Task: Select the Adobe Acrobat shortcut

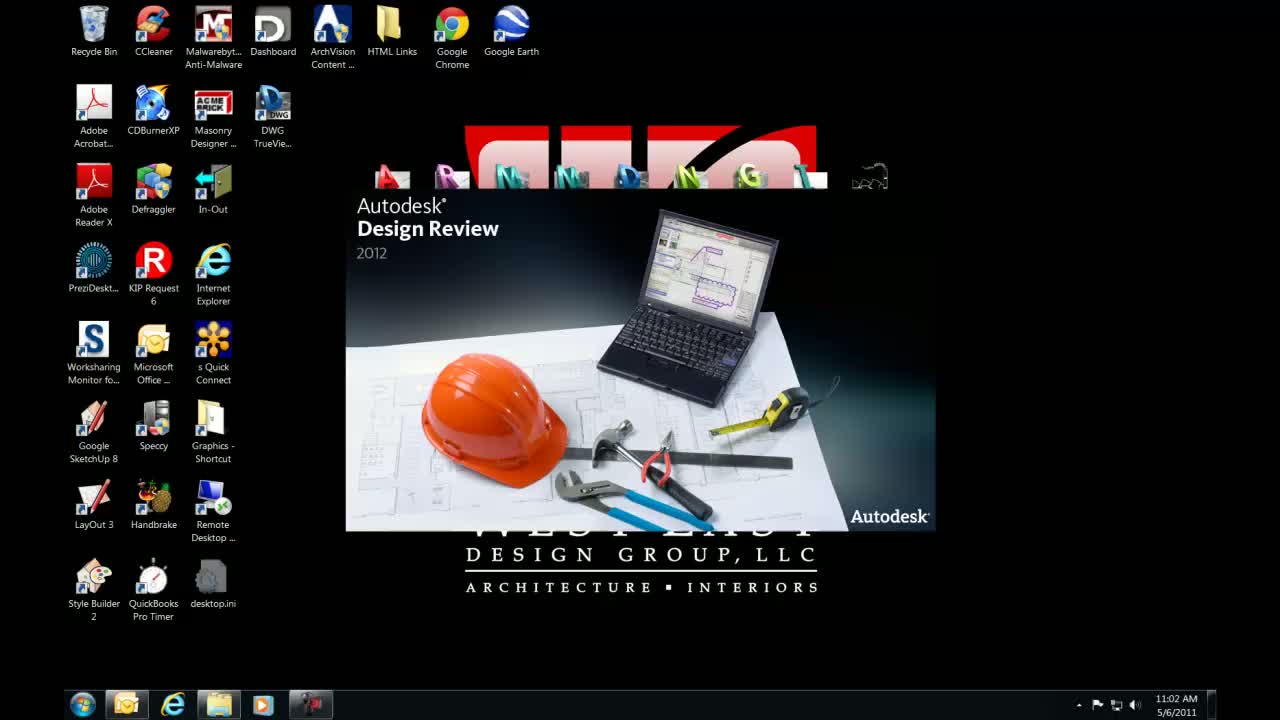Action: point(94,117)
